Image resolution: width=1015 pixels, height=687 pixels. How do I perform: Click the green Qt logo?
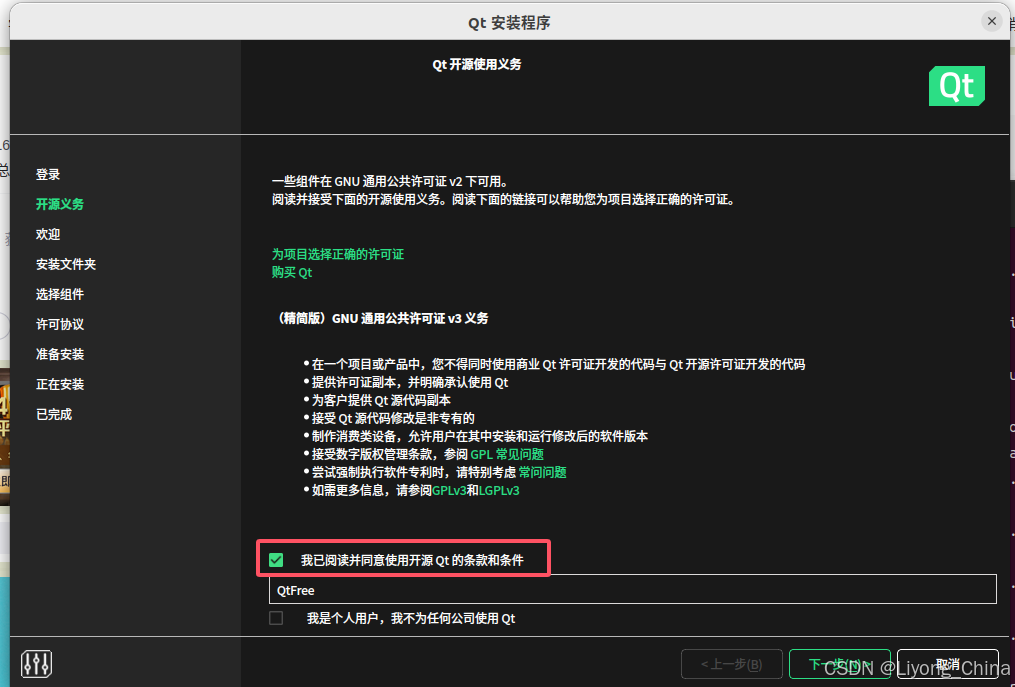[957, 85]
